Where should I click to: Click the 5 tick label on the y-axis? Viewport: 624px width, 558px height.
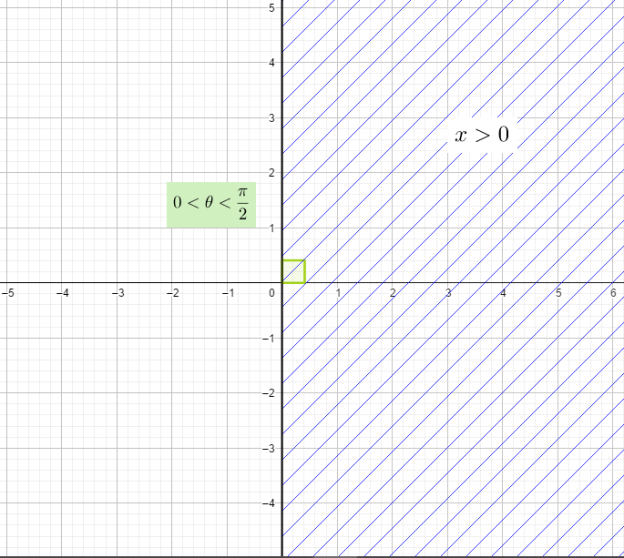click(x=272, y=8)
